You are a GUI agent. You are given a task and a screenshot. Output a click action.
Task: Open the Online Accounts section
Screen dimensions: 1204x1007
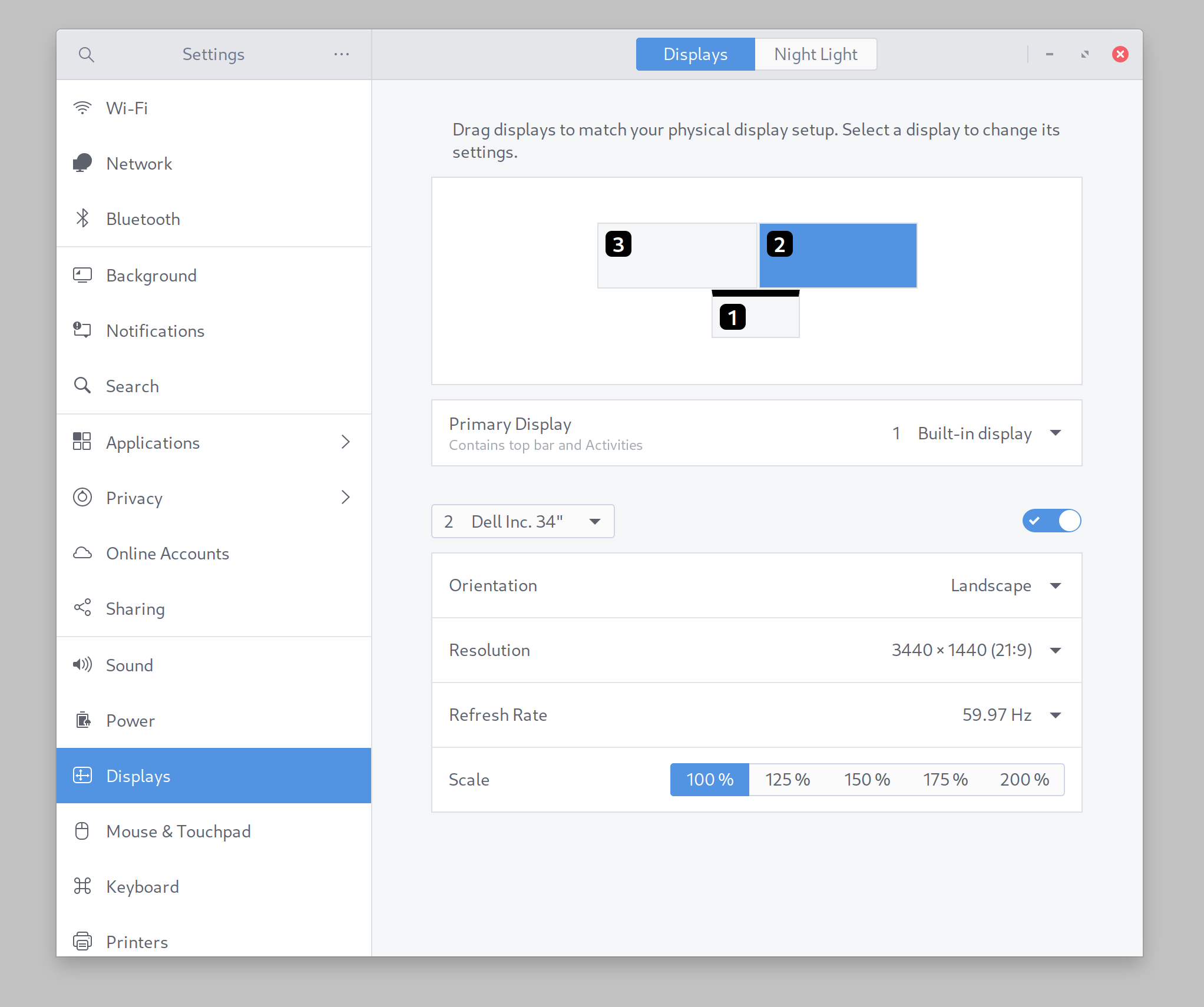[x=167, y=554]
